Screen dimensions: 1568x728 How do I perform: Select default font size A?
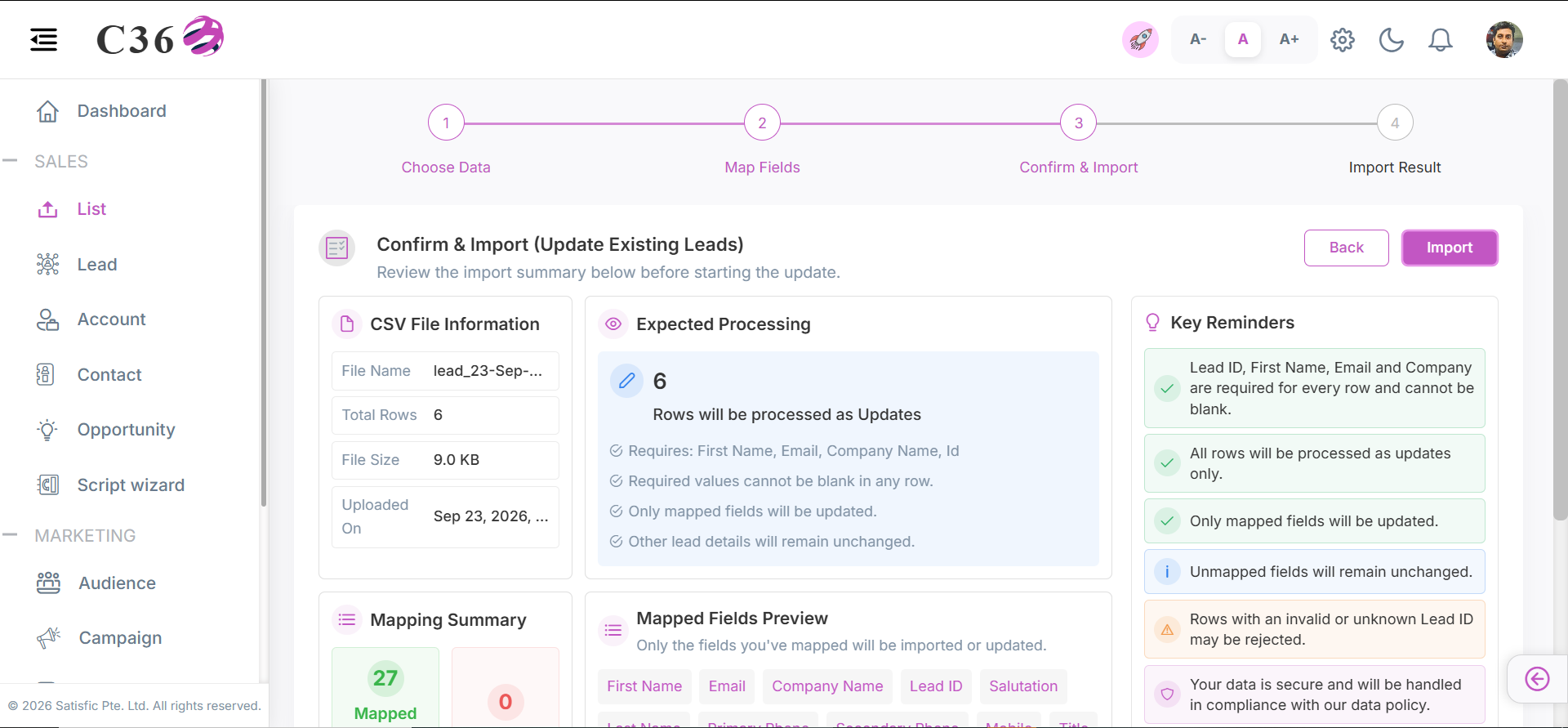point(1243,39)
